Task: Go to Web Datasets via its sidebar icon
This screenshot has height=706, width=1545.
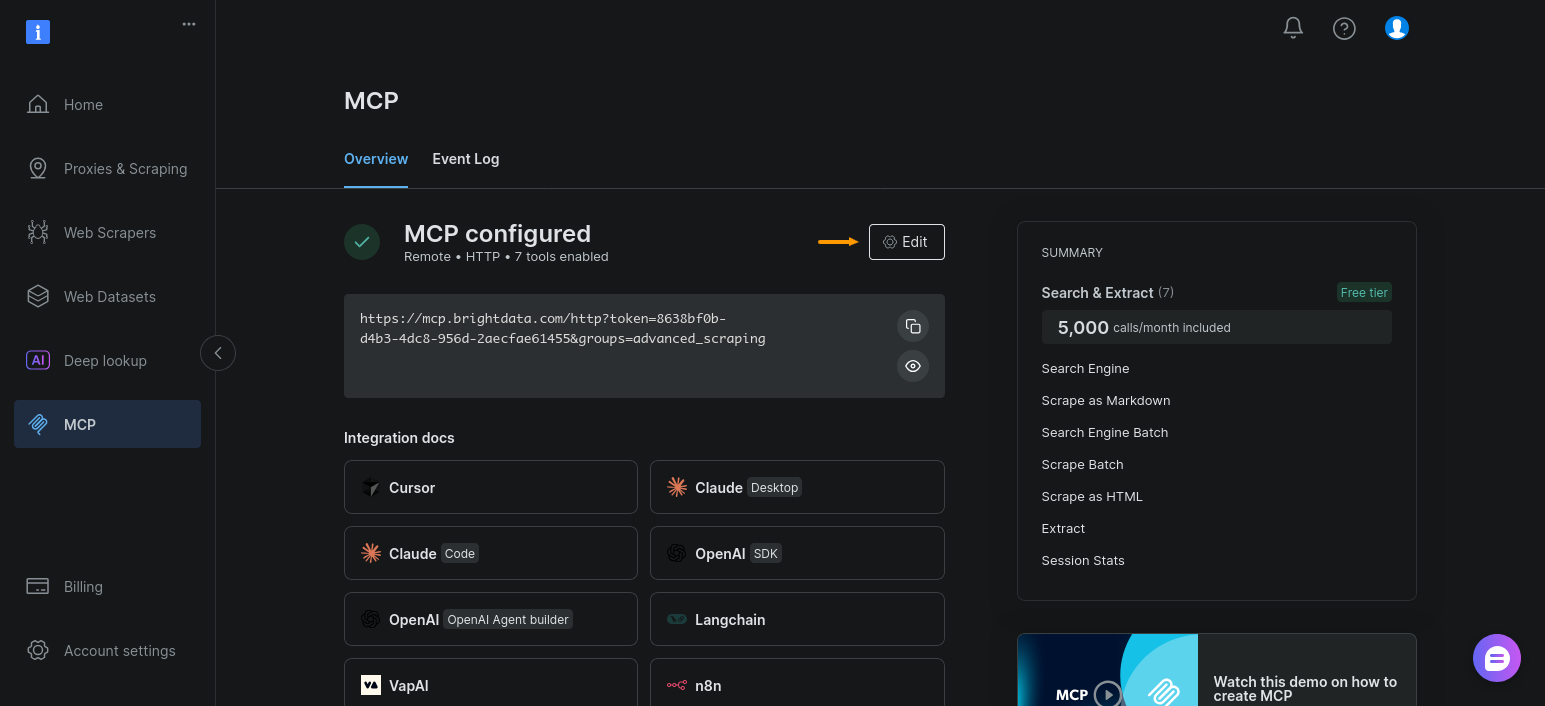Action: click(x=38, y=296)
